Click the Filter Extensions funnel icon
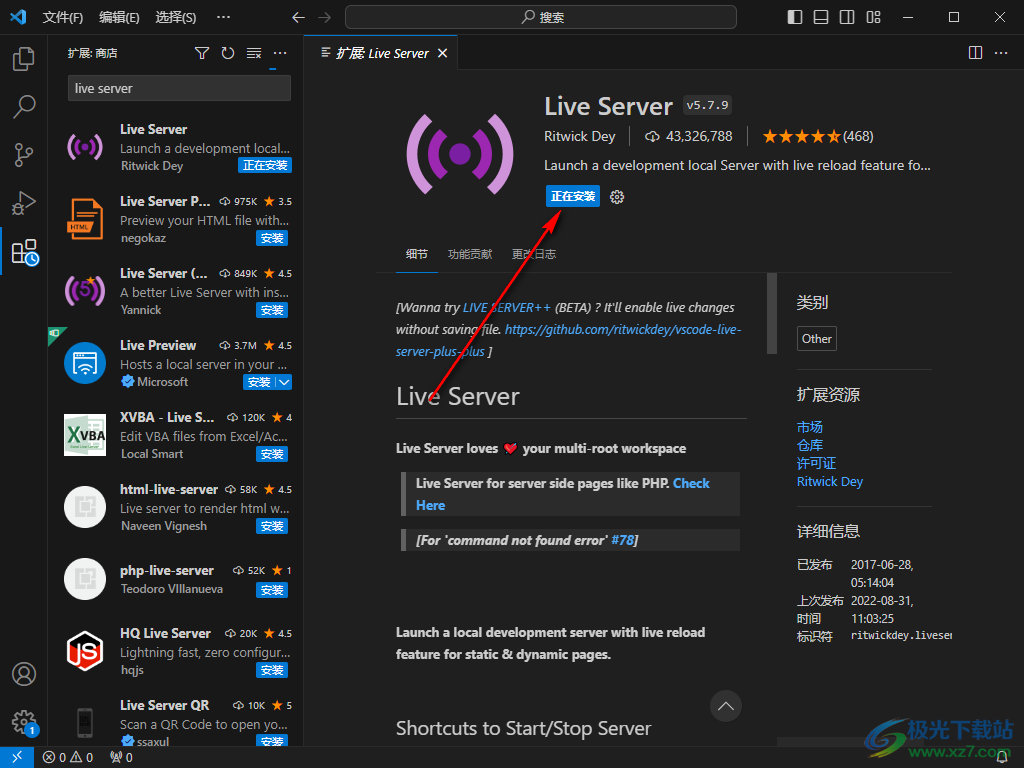1024x768 pixels. pos(202,53)
